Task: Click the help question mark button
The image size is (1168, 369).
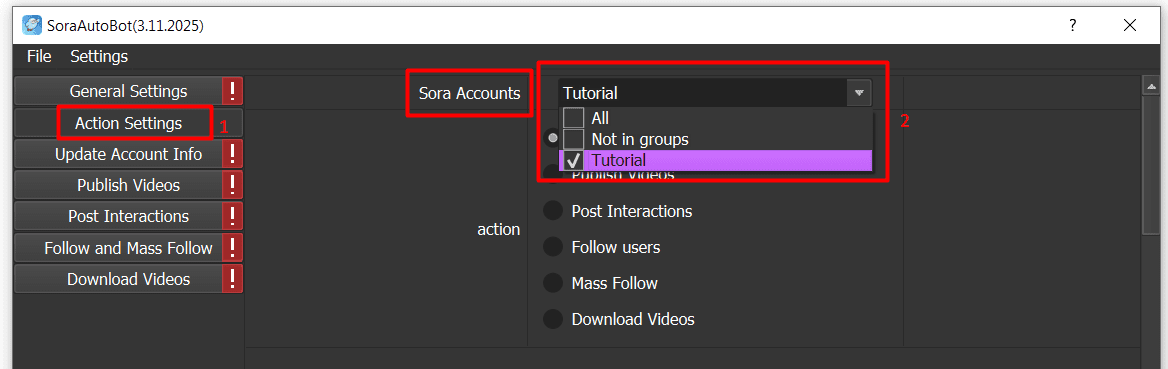Action: (x=1073, y=25)
